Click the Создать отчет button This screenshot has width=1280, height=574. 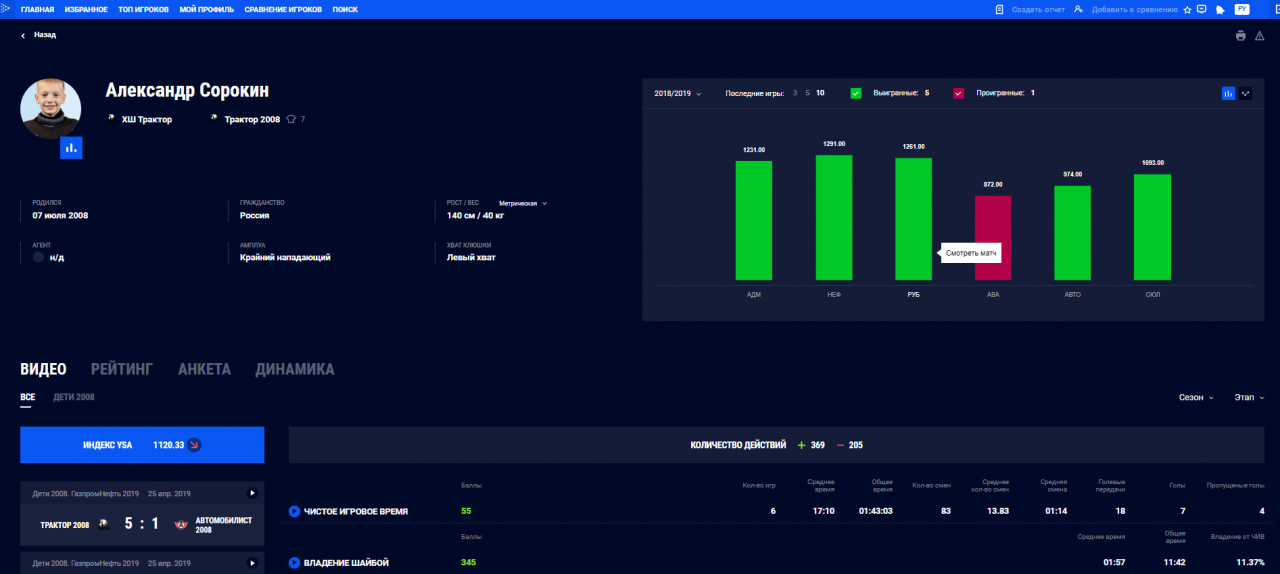1029,9
